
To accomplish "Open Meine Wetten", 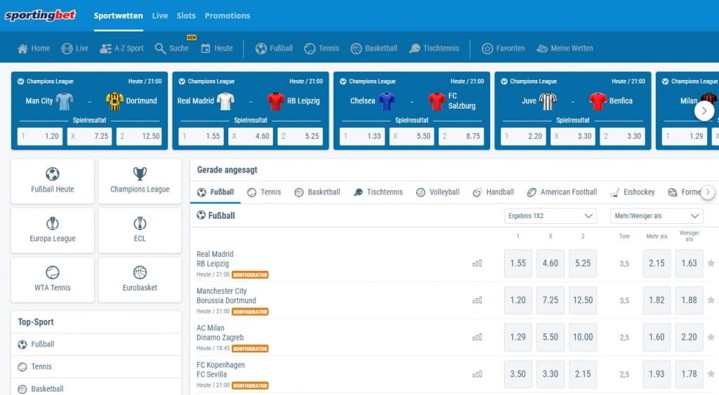I will click(x=564, y=48).
